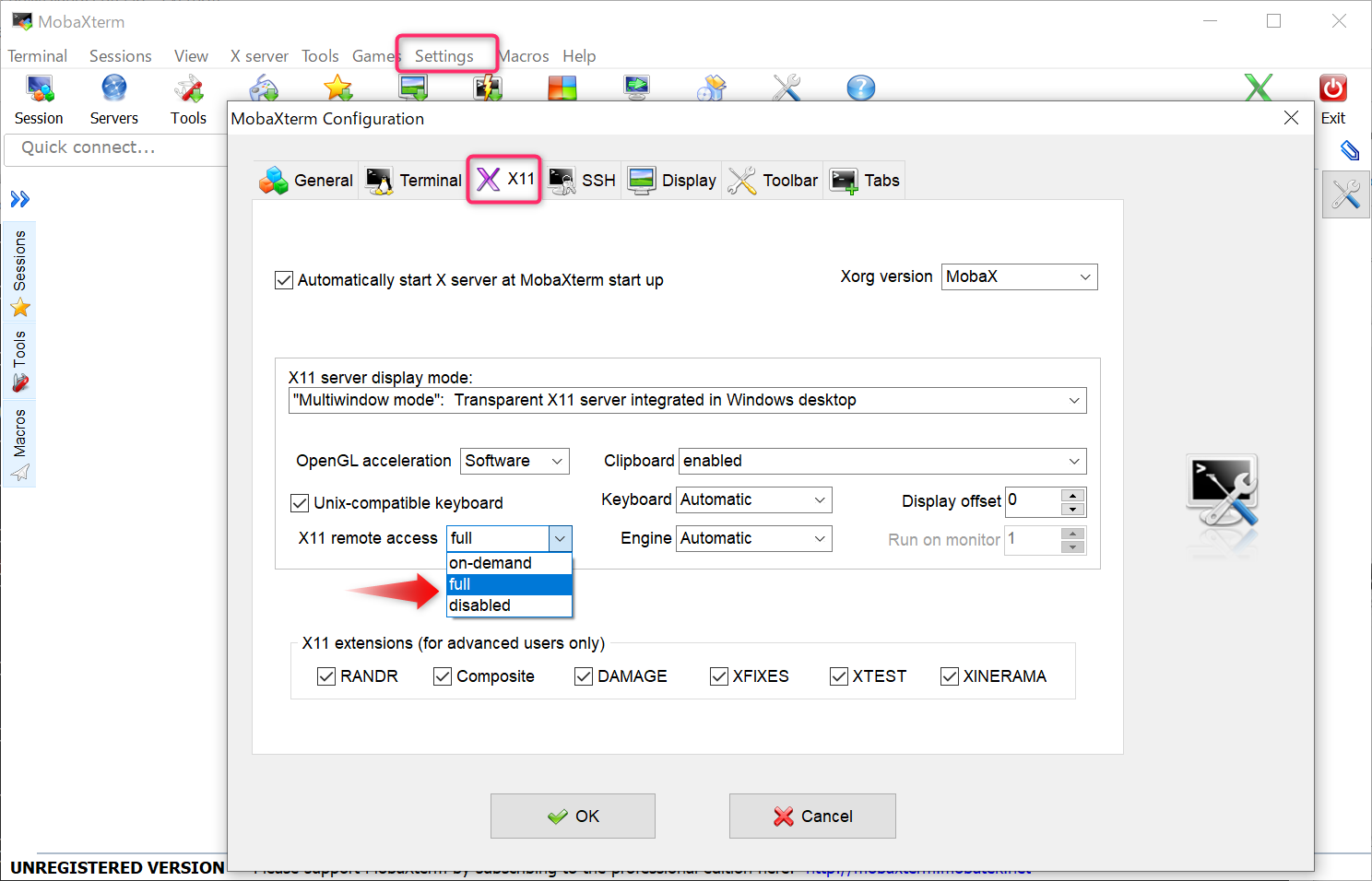Open the Keyboard dropdown
Screen dimensions: 1372x881
(753, 499)
